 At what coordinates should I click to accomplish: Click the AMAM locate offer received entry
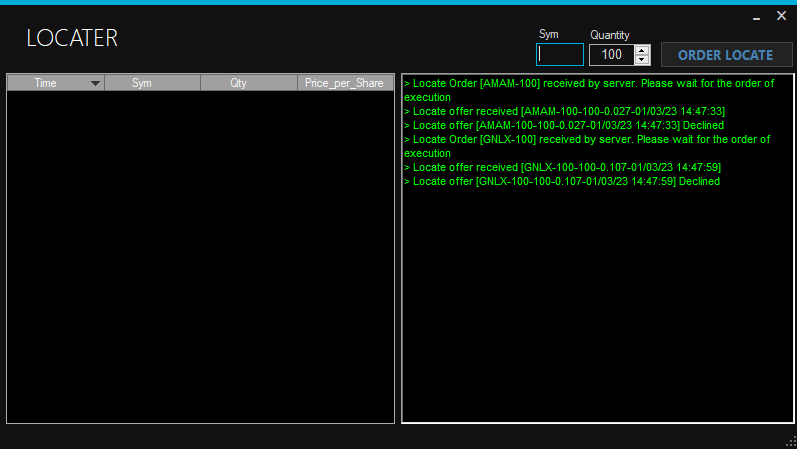point(564,111)
